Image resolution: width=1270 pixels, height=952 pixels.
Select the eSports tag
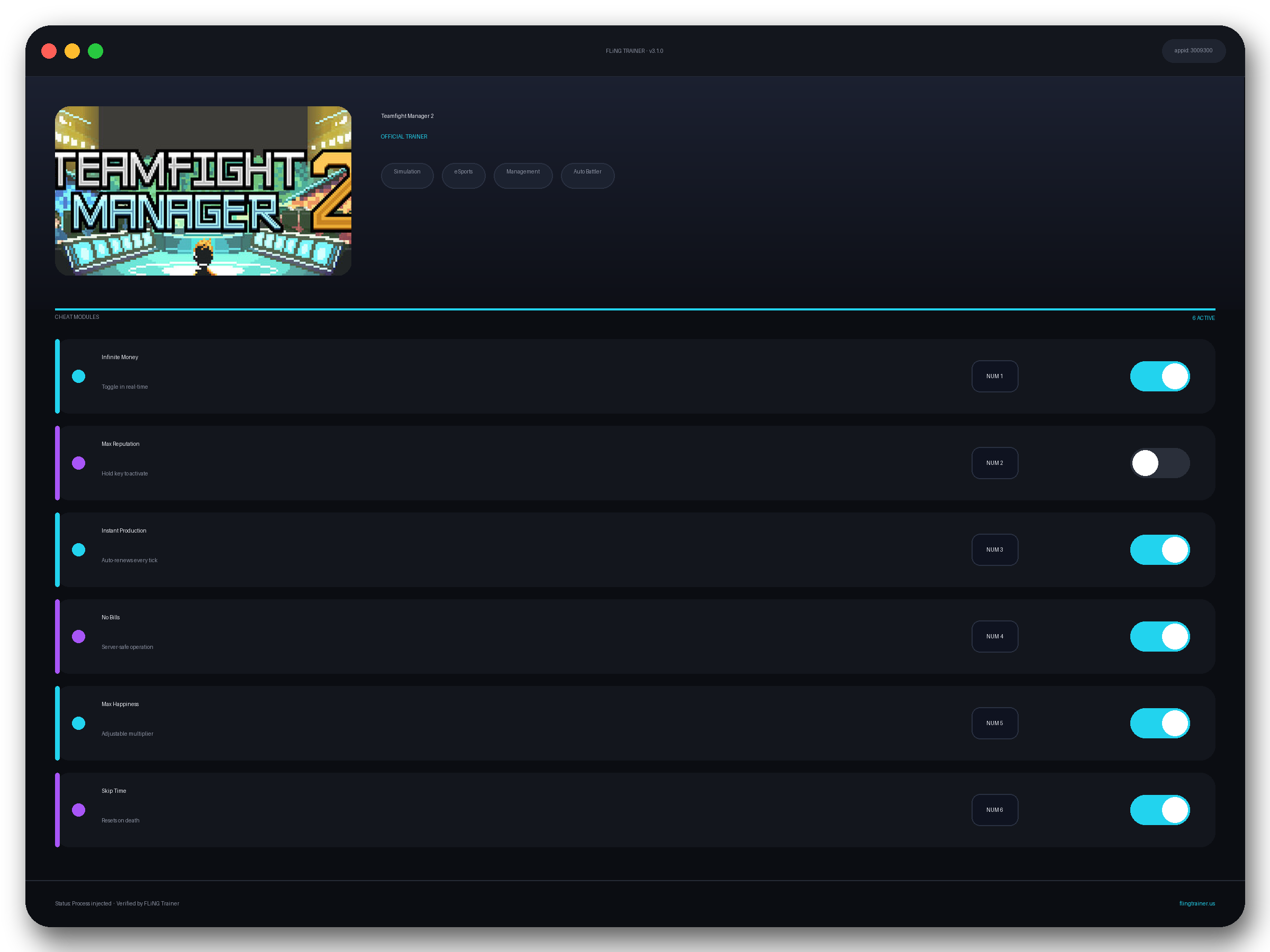pos(464,176)
